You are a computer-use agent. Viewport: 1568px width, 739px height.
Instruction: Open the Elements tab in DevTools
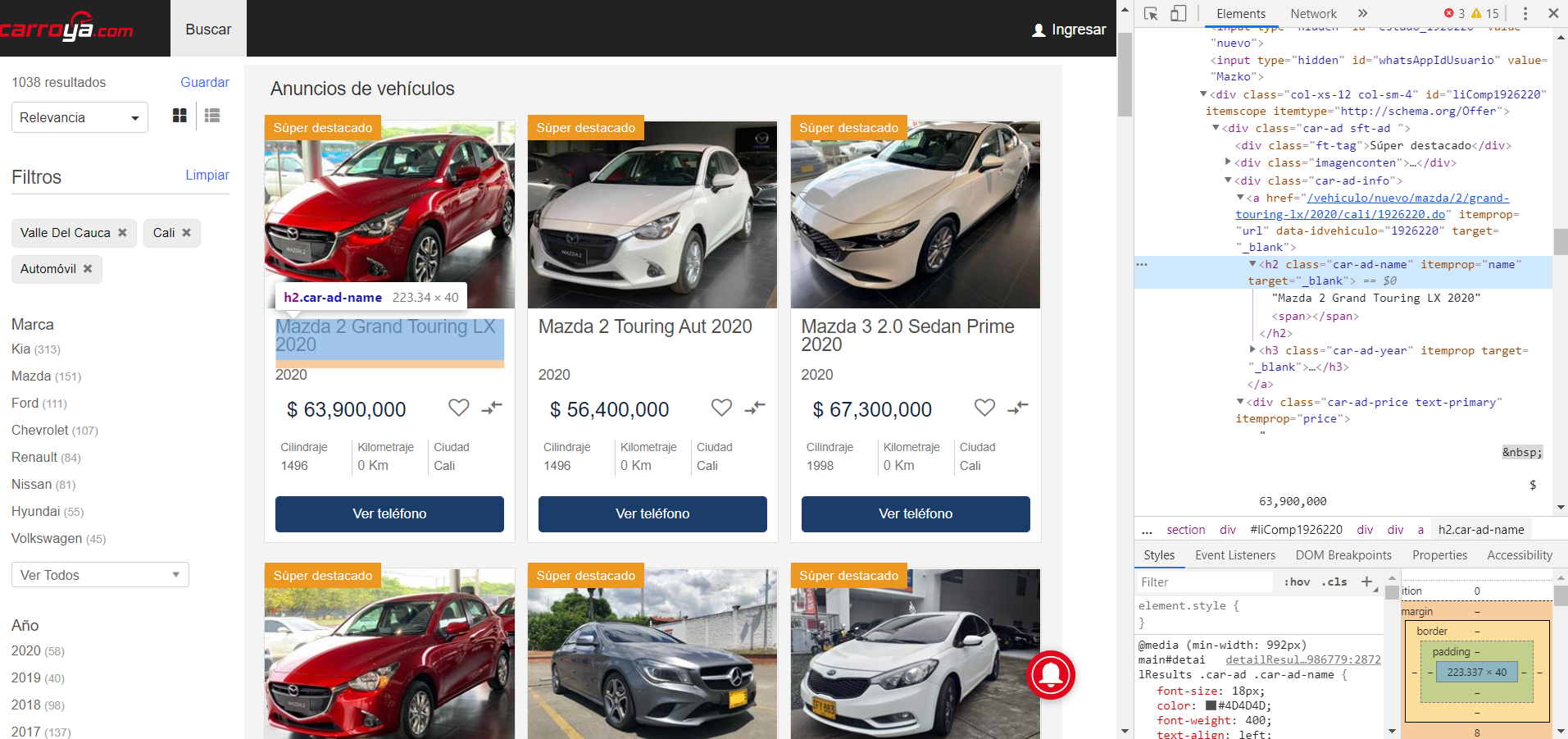tap(1241, 14)
